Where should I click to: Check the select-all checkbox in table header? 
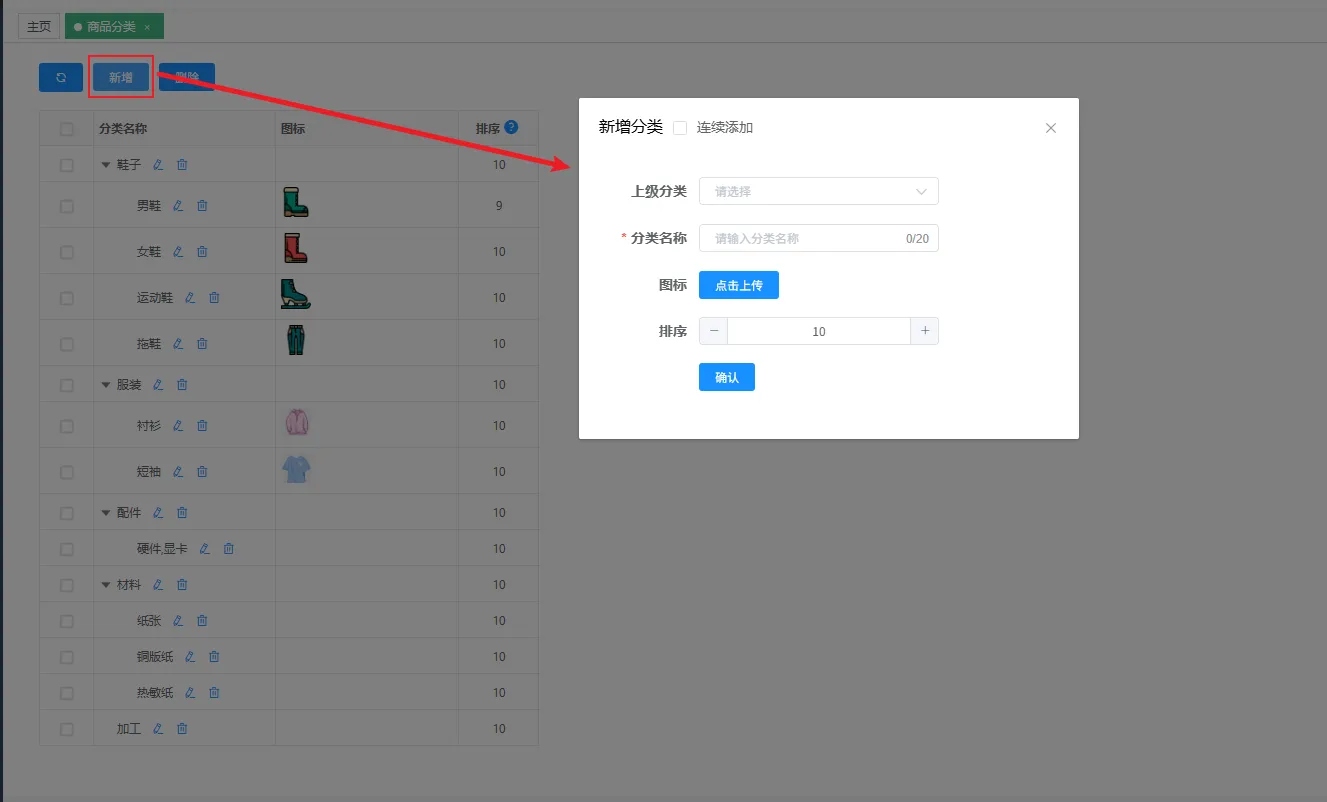[x=67, y=129]
